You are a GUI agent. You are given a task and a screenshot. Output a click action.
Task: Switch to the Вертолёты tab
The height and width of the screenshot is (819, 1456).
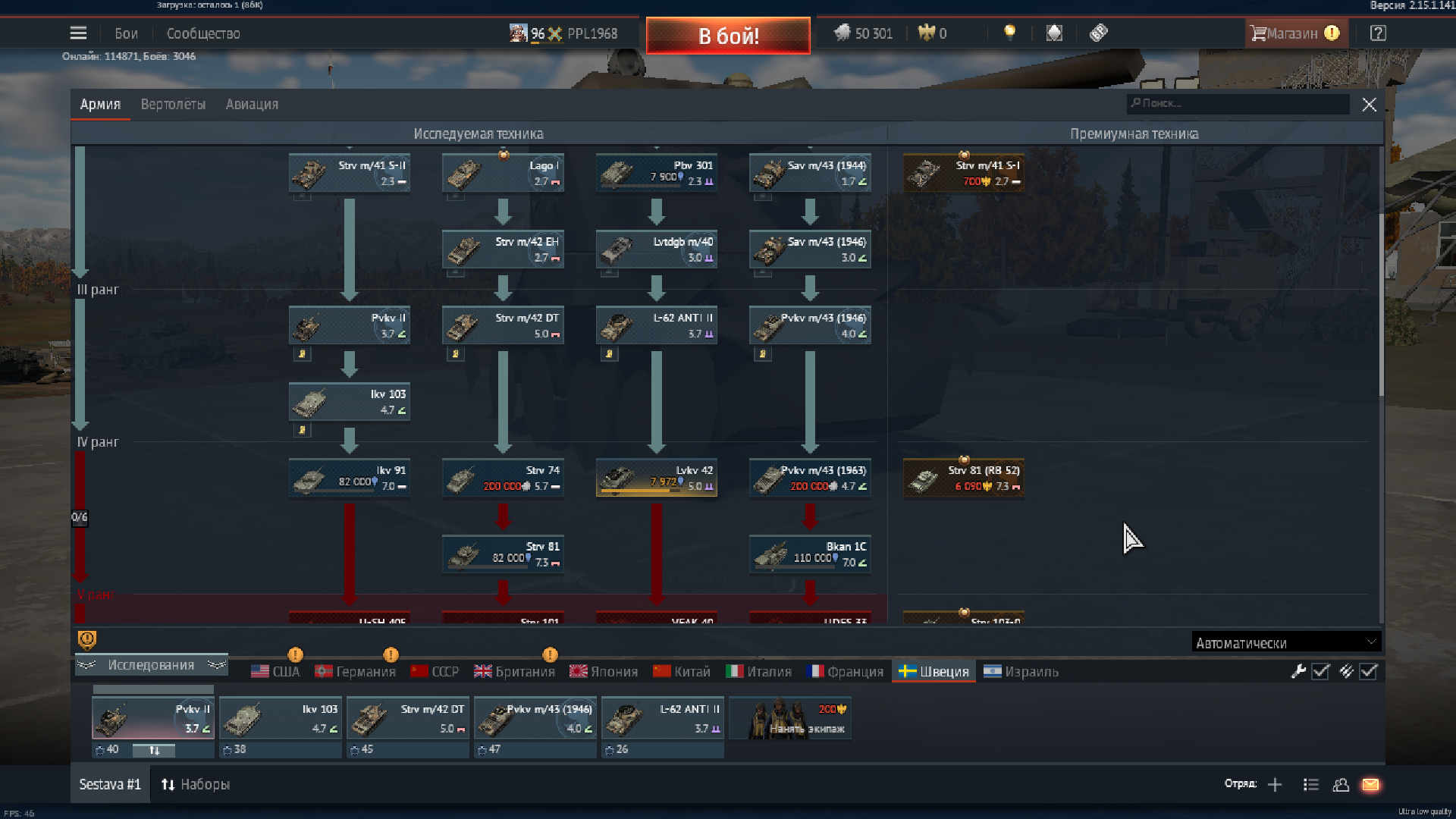(173, 105)
